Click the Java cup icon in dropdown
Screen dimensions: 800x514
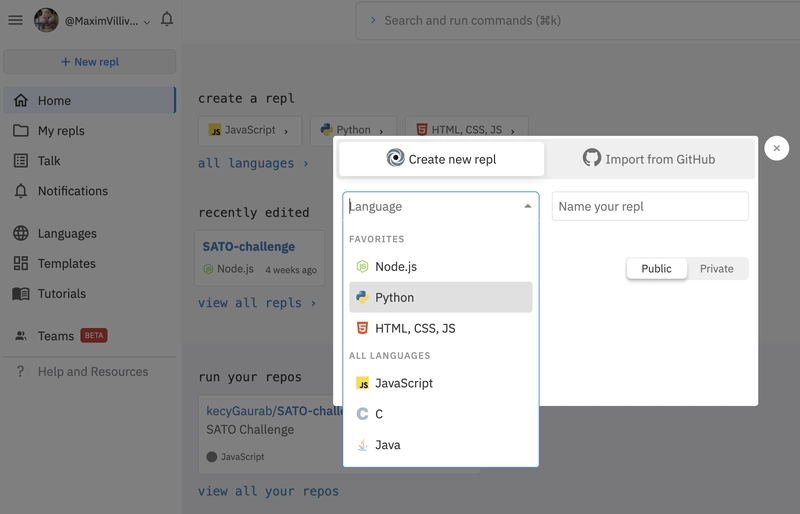click(362, 445)
